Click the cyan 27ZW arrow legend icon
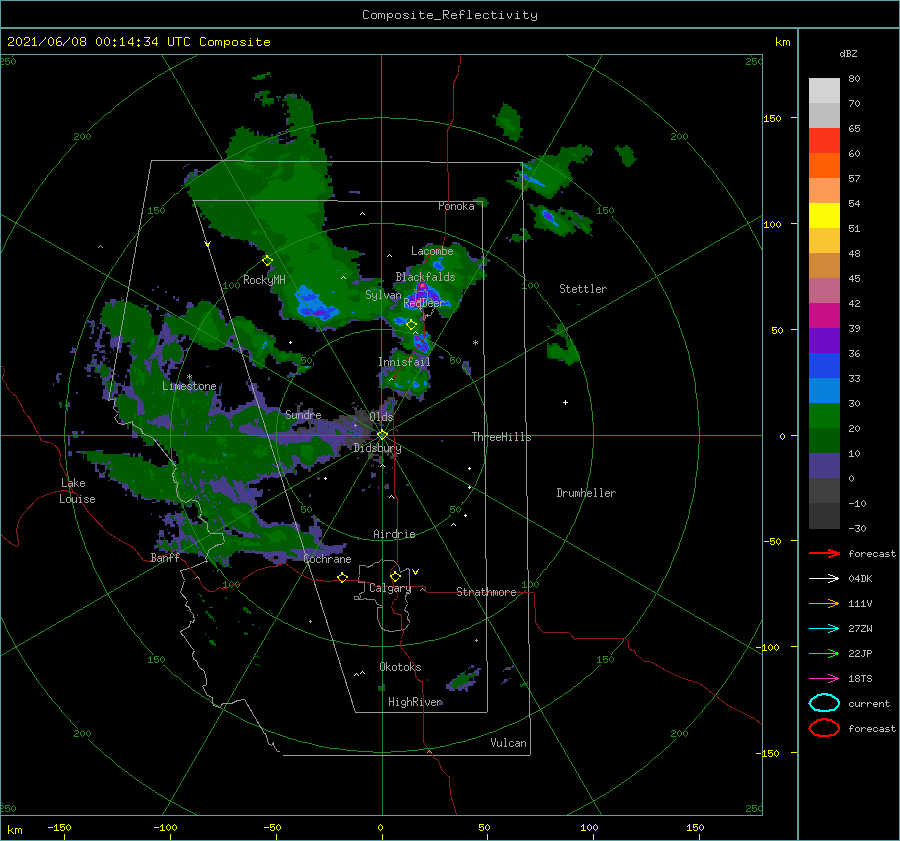Image resolution: width=900 pixels, height=841 pixels. [x=825, y=629]
